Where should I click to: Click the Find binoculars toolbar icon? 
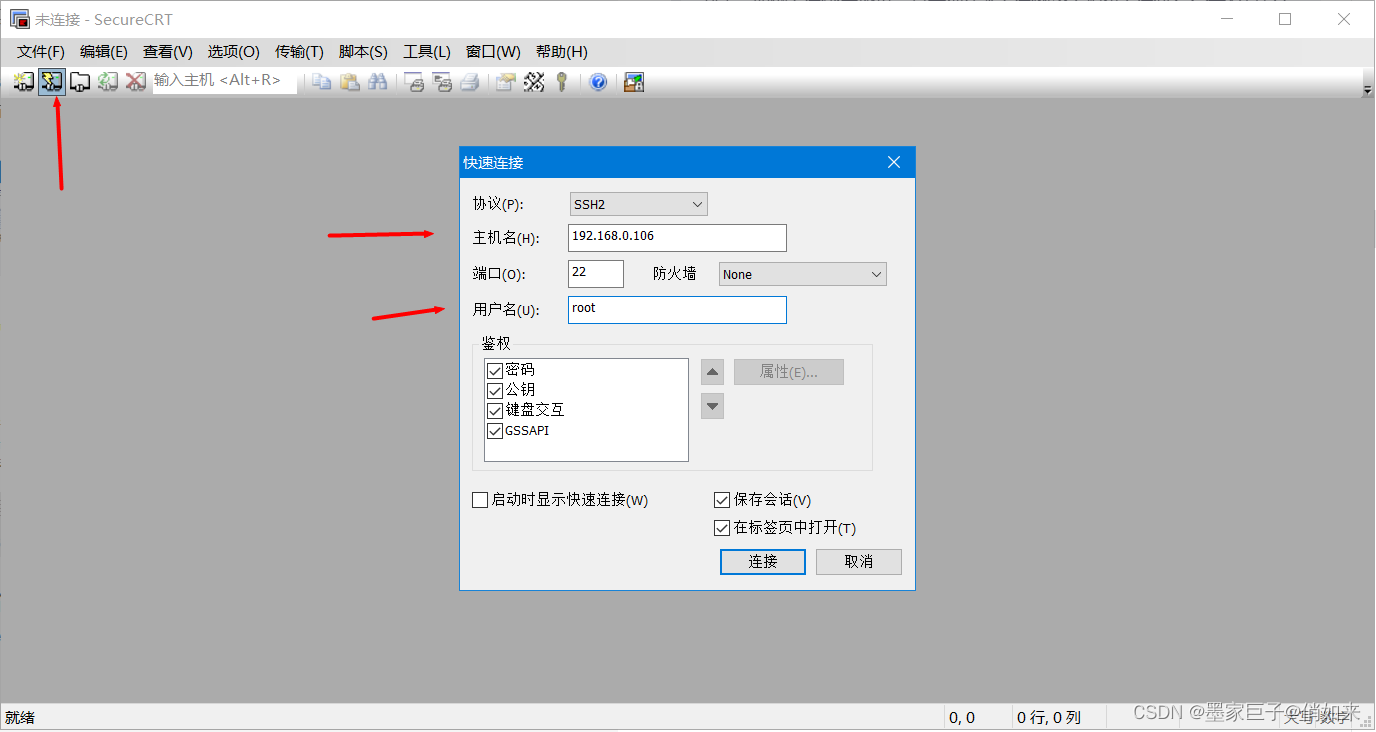tap(377, 82)
